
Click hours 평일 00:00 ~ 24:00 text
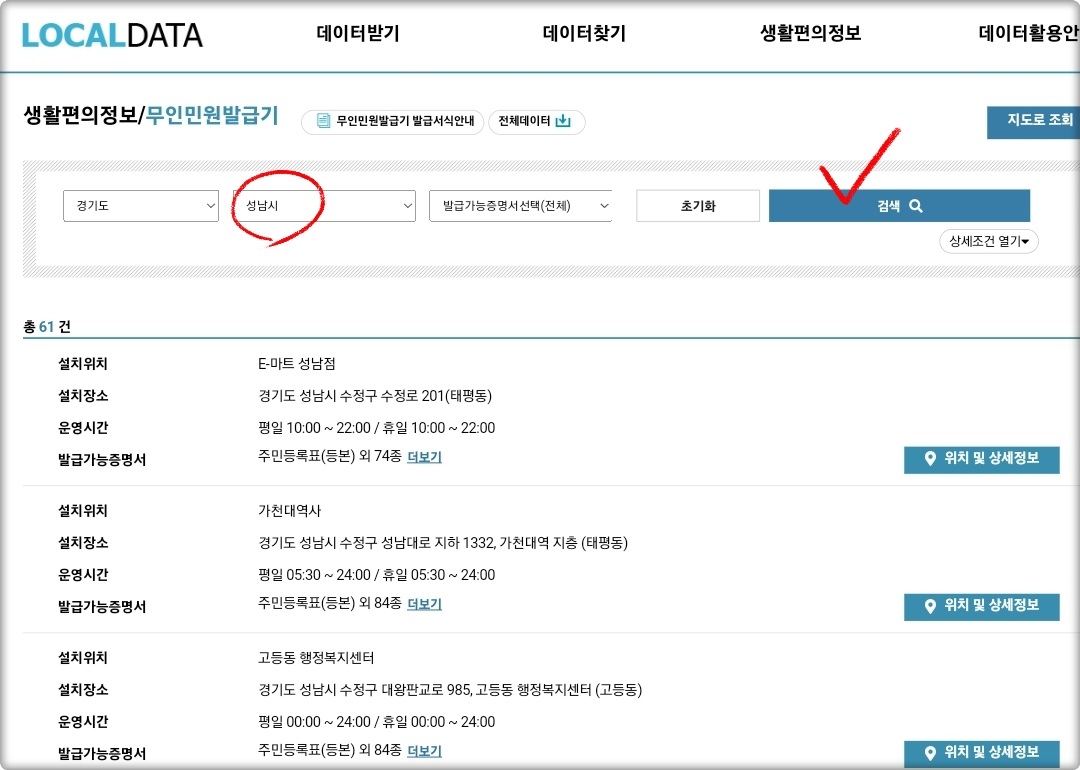tap(314, 722)
